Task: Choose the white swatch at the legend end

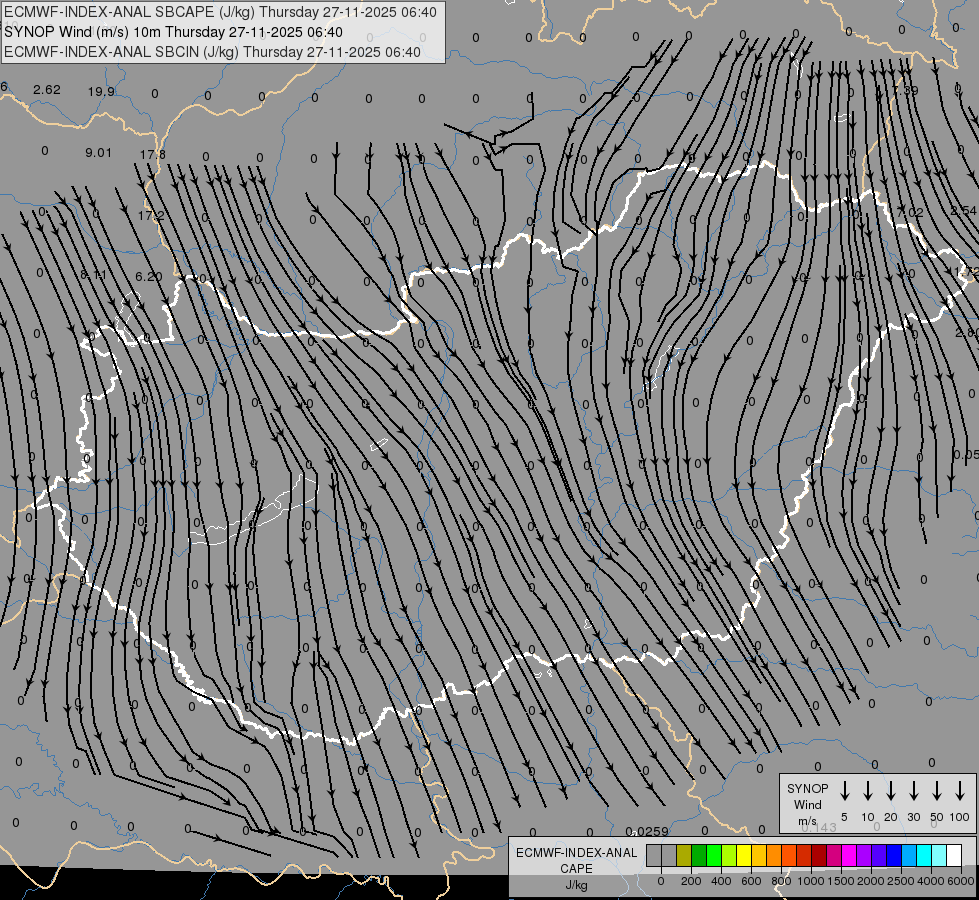Action: pos(953,855)
